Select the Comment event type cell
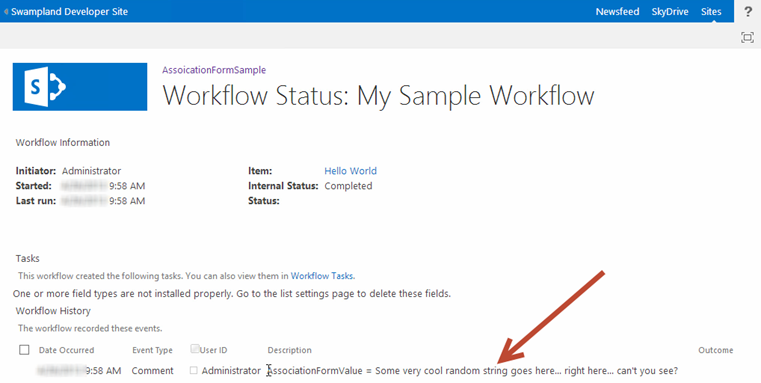This screenshot has width=761, height=383. point(152,370)
